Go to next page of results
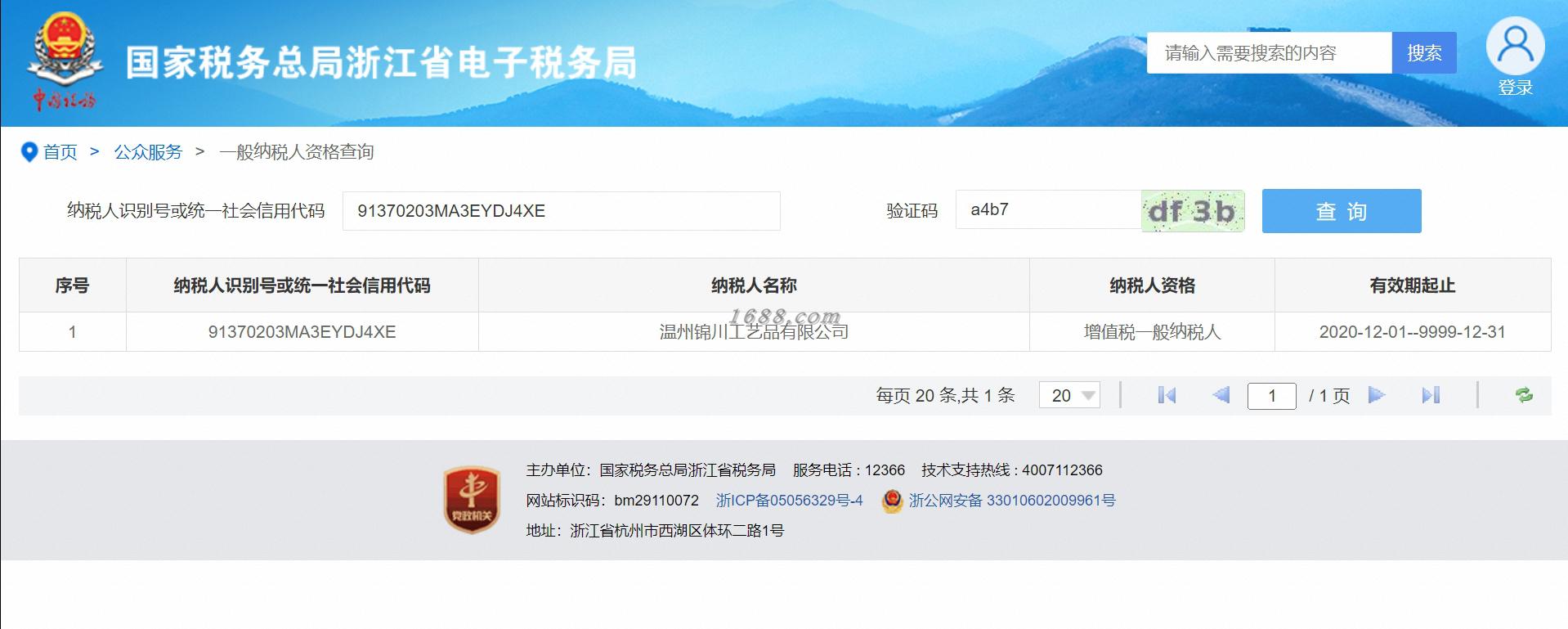This screenshot has height=629, width=1568. point(1377,396)
